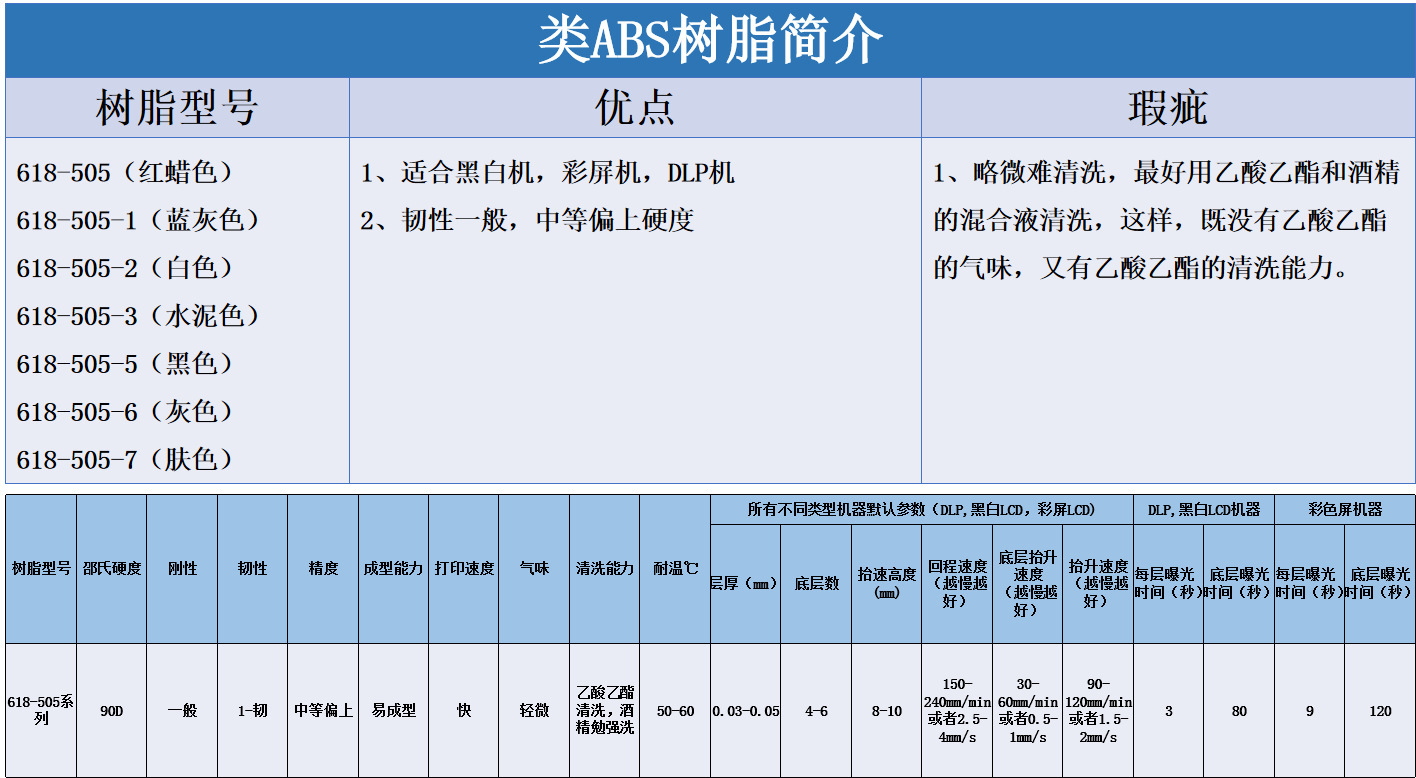Click exposure value 9 under 彩色屏机器
This screenshot has height=778, width=1416.
tap(1310, 711)
